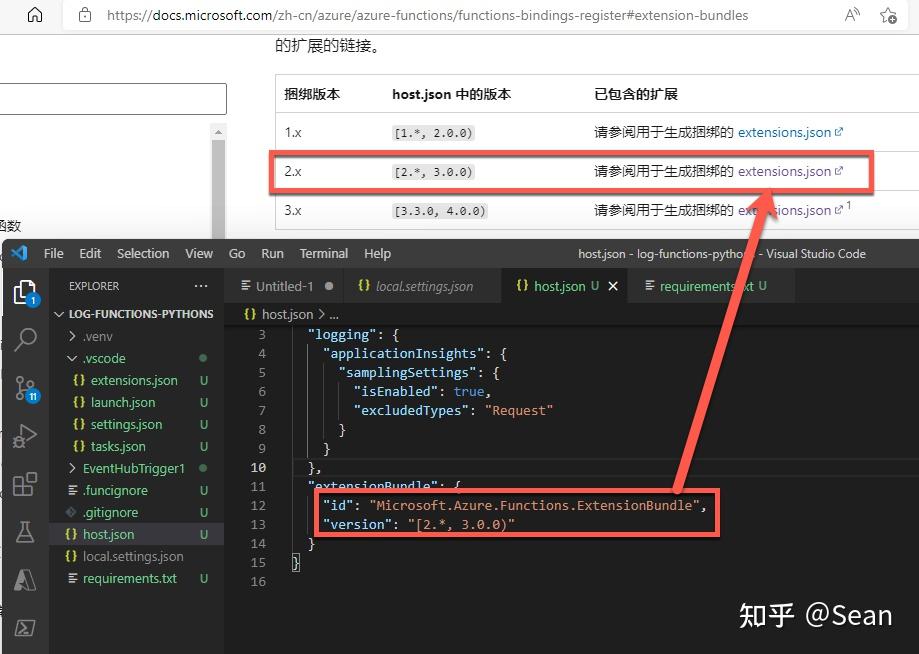Activate Read Aloud in the browser toolbar
The image size is (919, 654).
click(x=851, y=15)
